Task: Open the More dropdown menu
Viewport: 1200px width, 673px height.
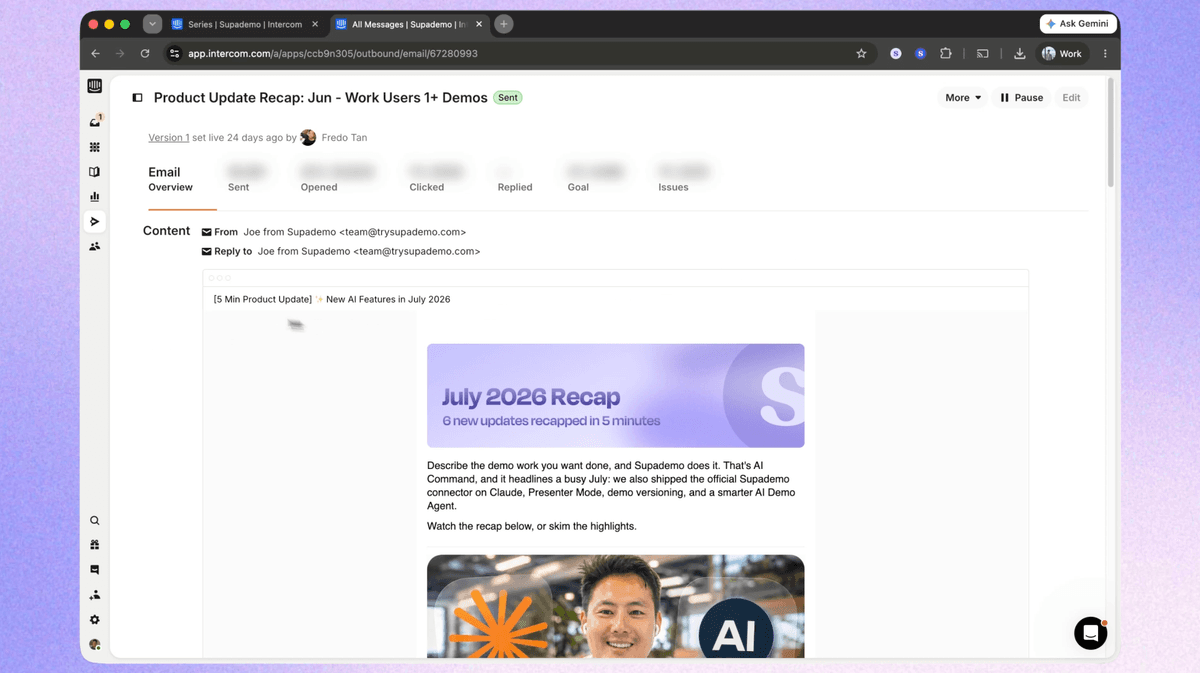Action: pyautogui.click(x=963, y=98)
